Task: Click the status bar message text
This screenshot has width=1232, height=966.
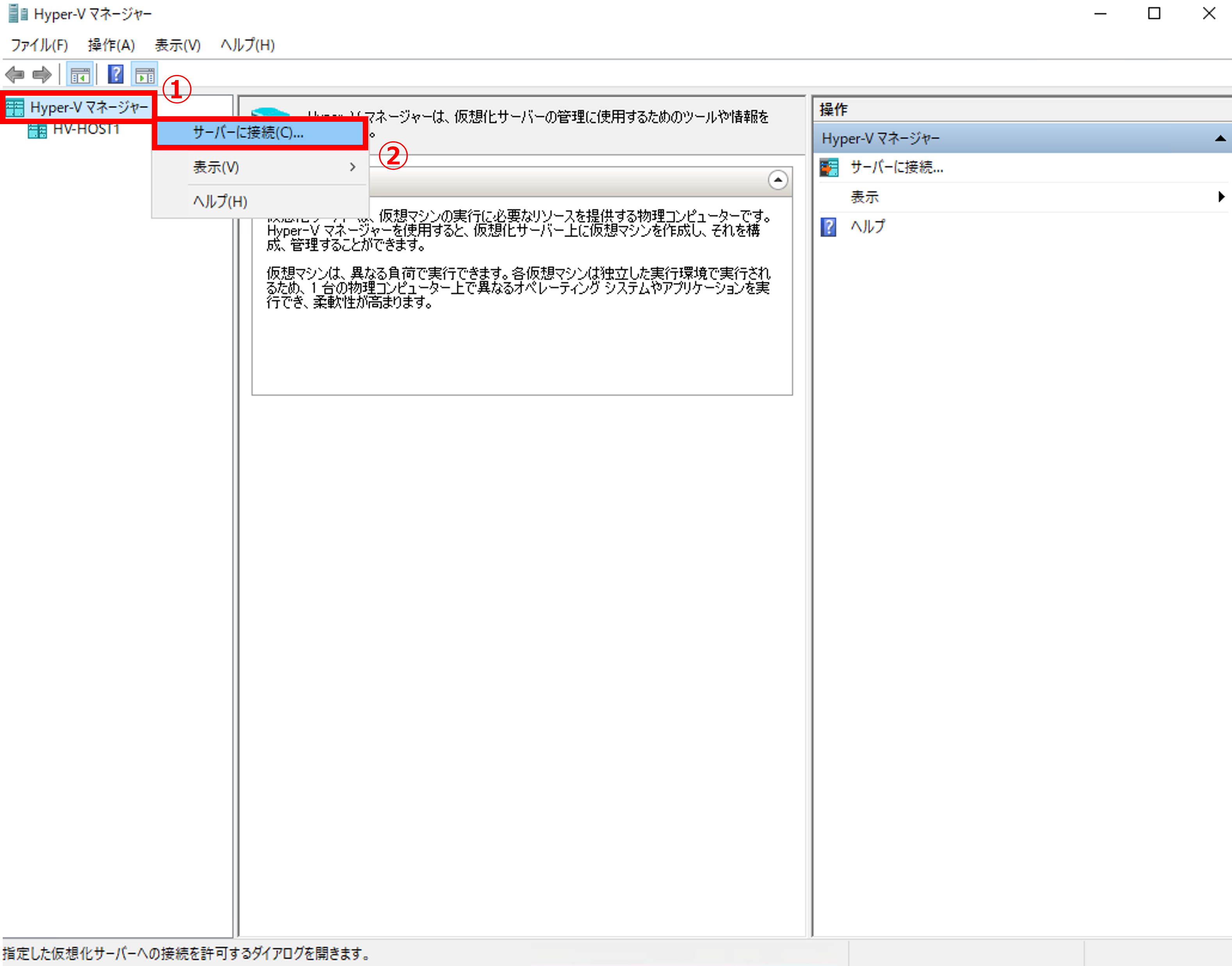Action: tap(186, 954)
